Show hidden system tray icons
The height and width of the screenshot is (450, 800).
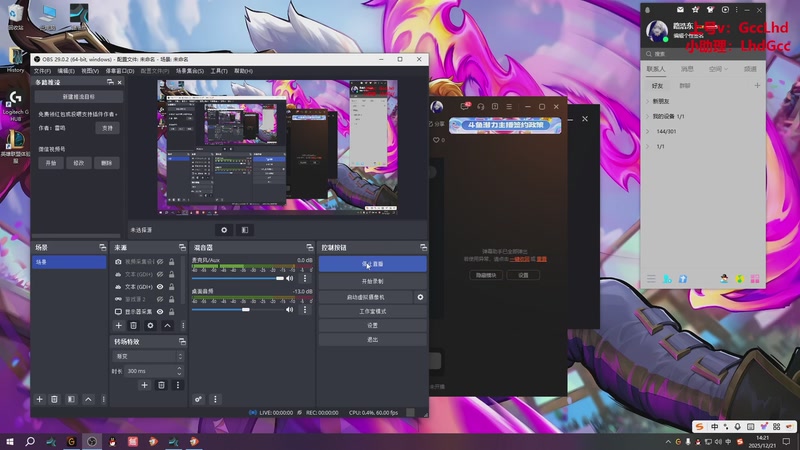tap(668, 441)
